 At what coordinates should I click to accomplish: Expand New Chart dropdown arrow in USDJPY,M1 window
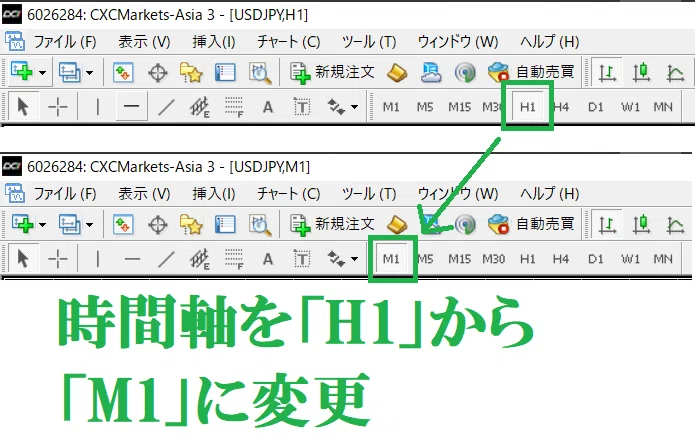[x=43, y=224]
